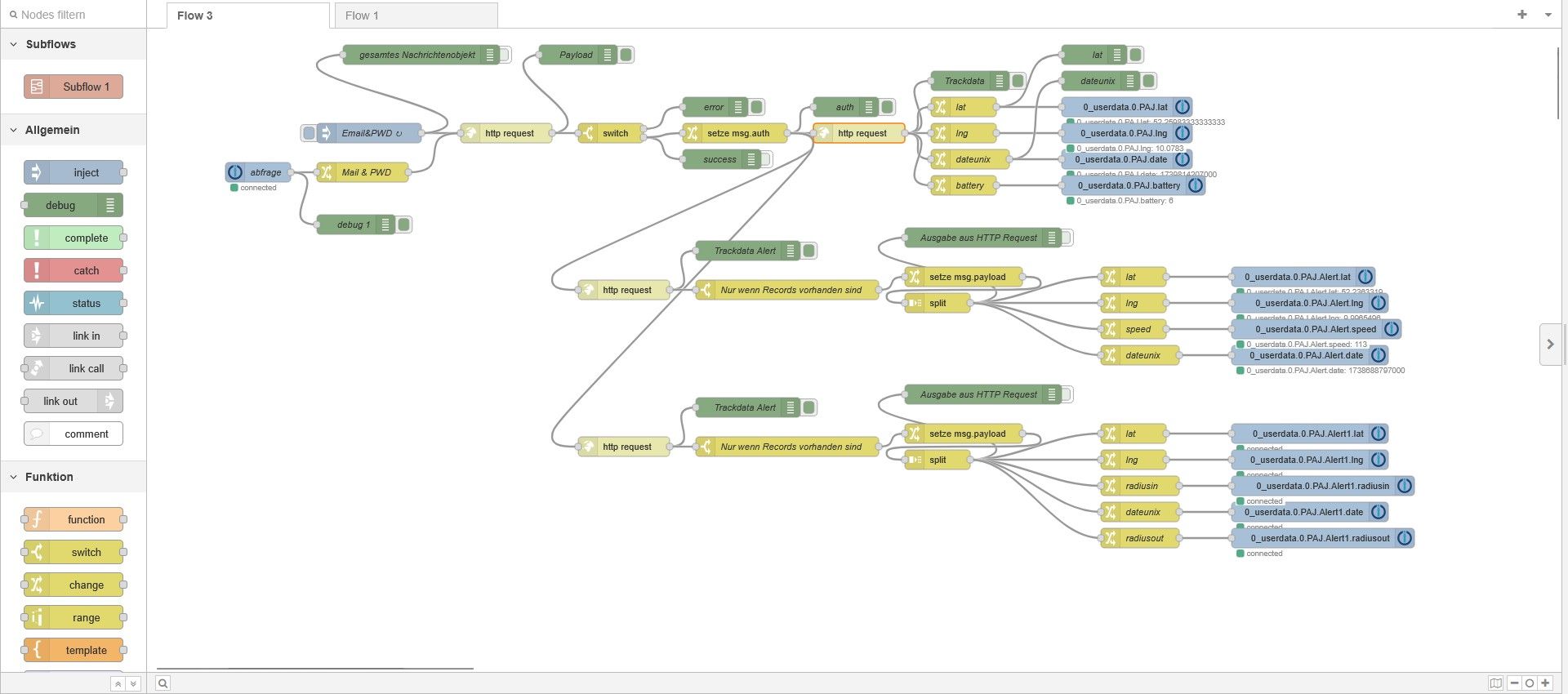This screenshot has height=694, width=1568.
Task: Select the 0_userdata.0.PAJ.Alert1.radiusout output node
Action: point(1322,538)
